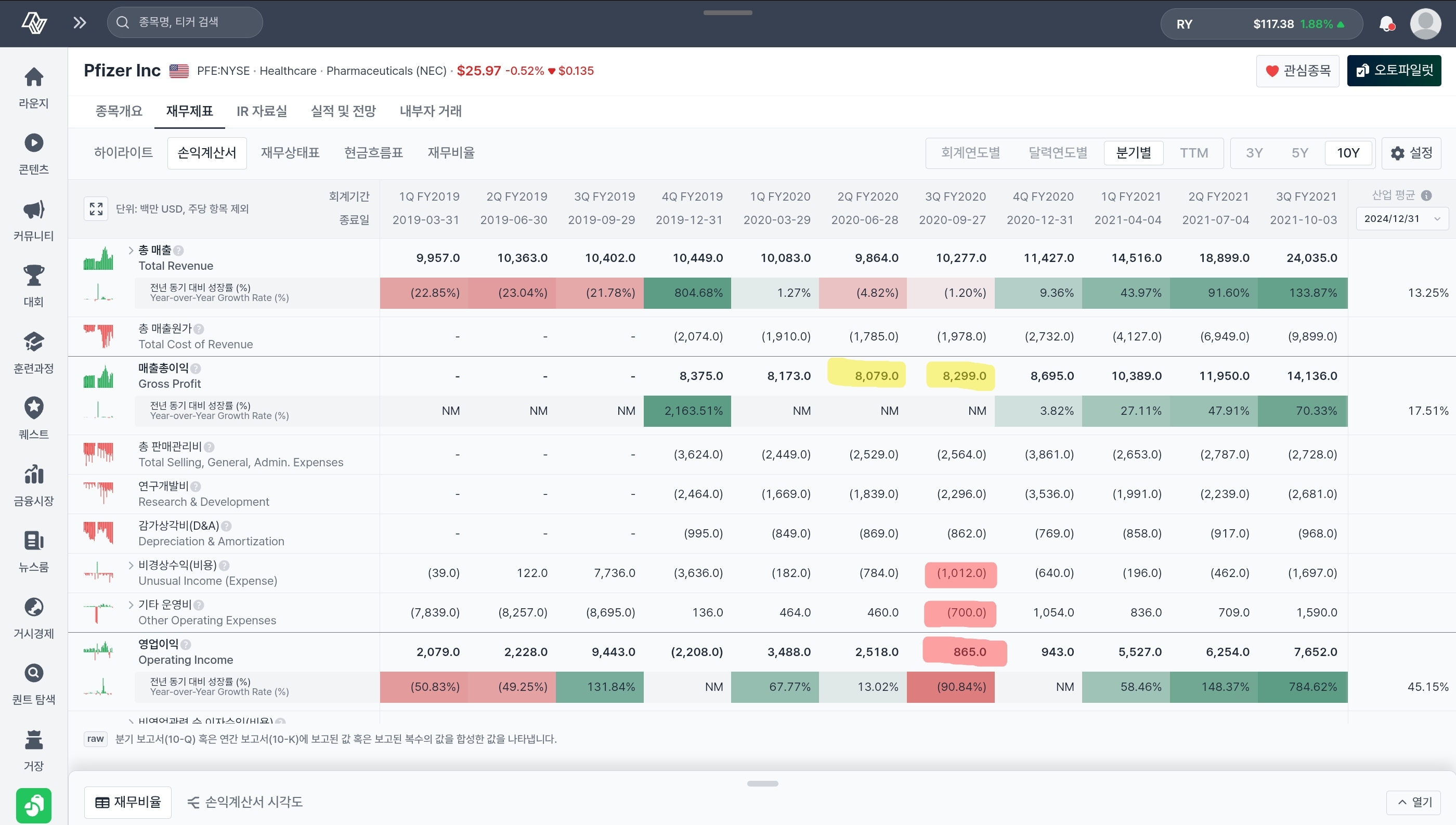Open the 커뮤니티 megaphone icon

tap(33, 209)
